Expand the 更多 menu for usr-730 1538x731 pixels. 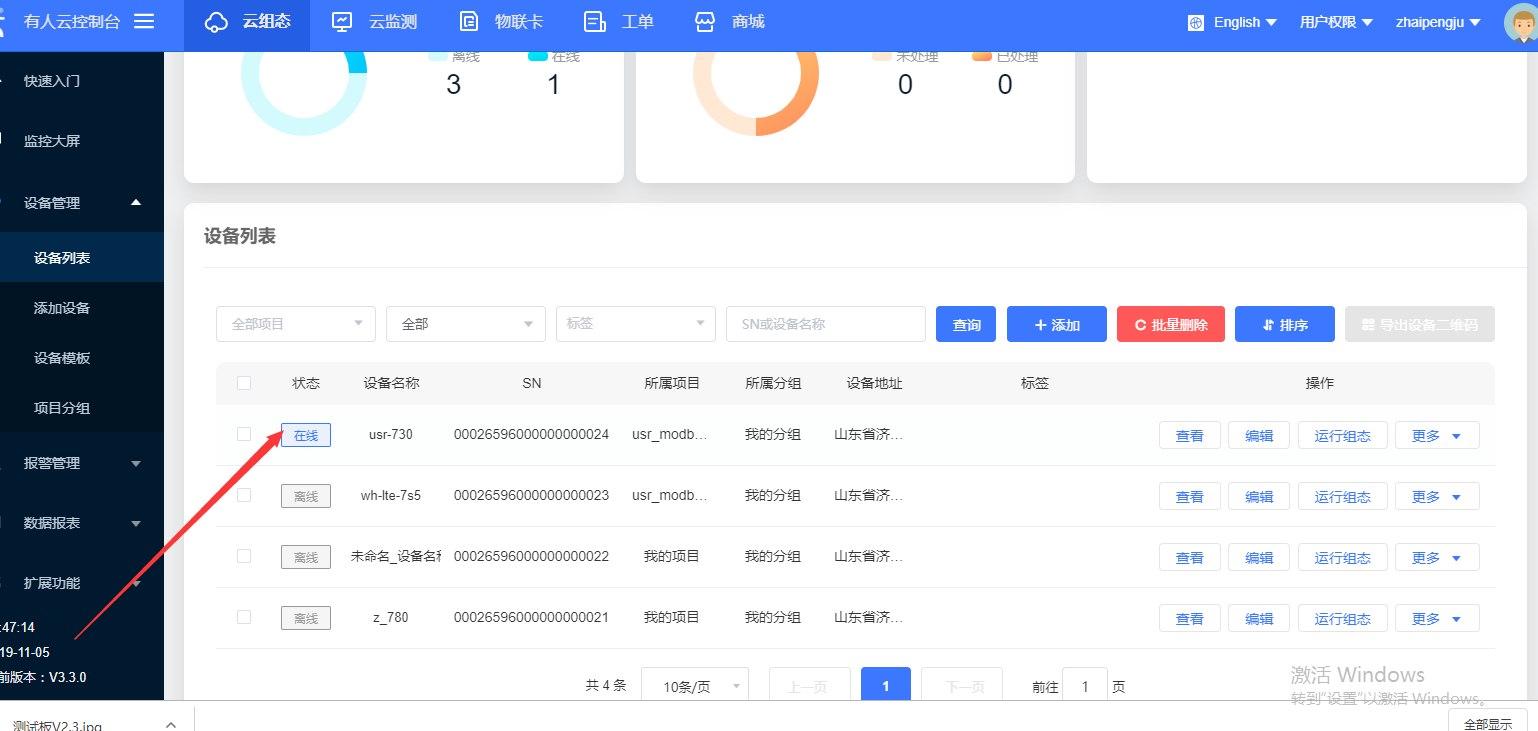point(1436,436)
